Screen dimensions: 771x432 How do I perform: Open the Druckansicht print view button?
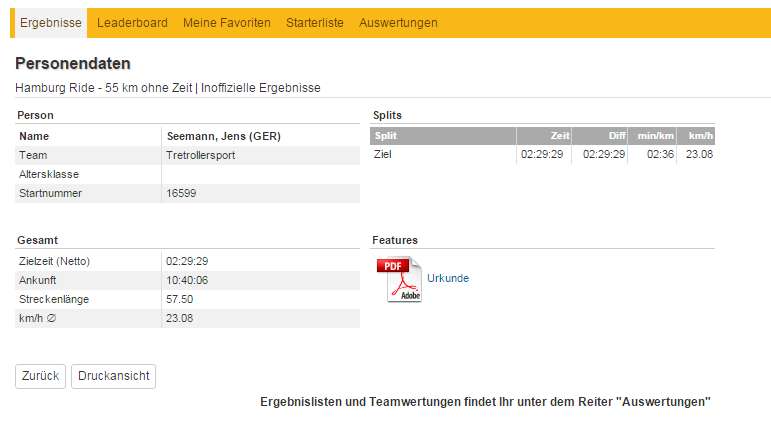point(113,376)
